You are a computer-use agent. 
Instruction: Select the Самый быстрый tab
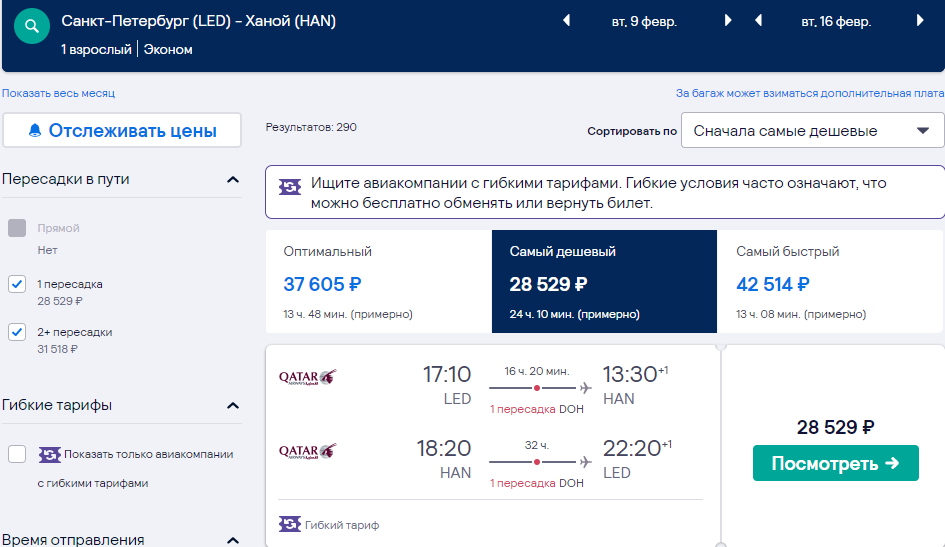[829, 281]
